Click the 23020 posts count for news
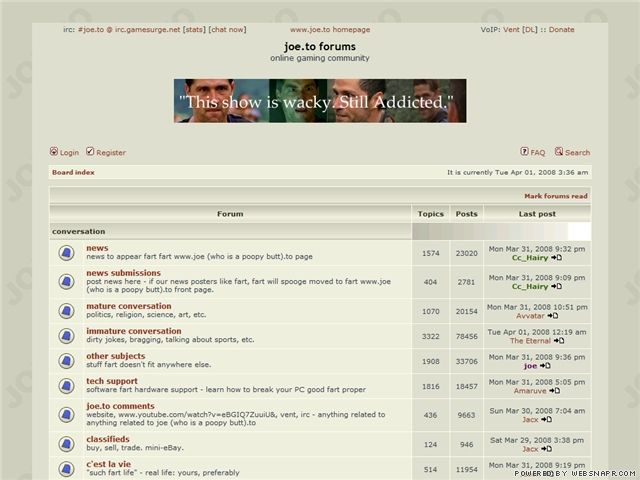 (467, 253)
